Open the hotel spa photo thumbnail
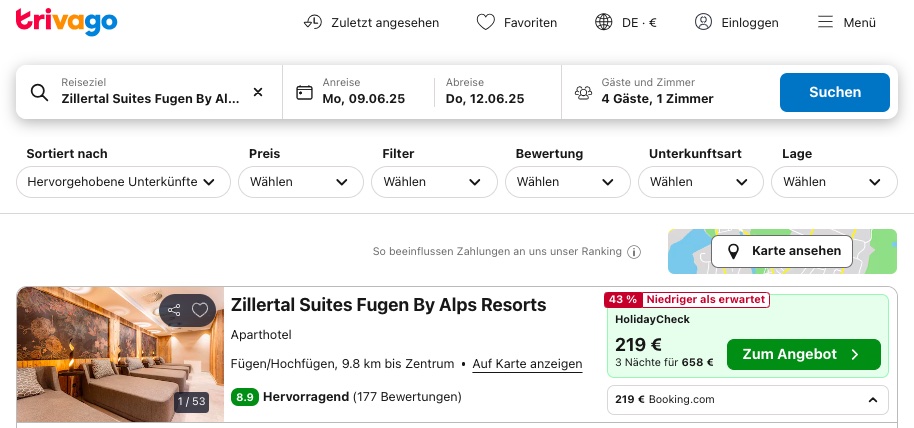914x428 pixels. (120, 355)
